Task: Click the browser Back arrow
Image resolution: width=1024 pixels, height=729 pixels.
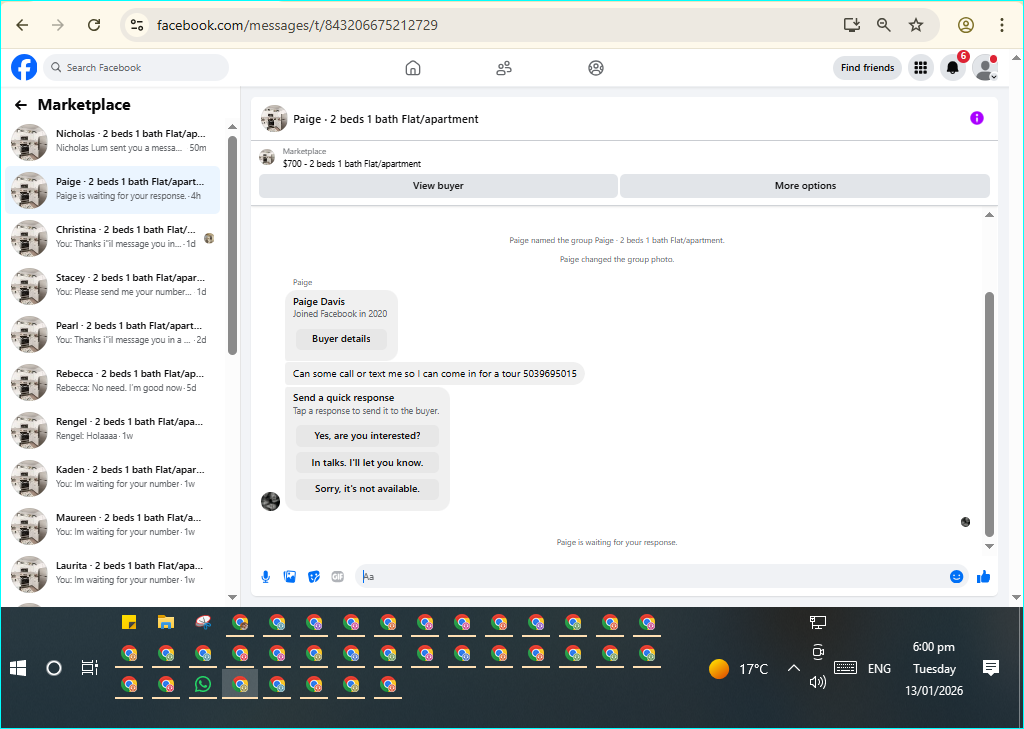Action: (22, 25)
